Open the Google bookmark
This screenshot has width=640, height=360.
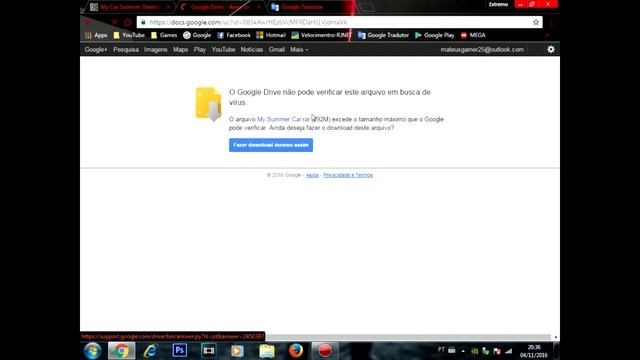[x=197, y=35]
